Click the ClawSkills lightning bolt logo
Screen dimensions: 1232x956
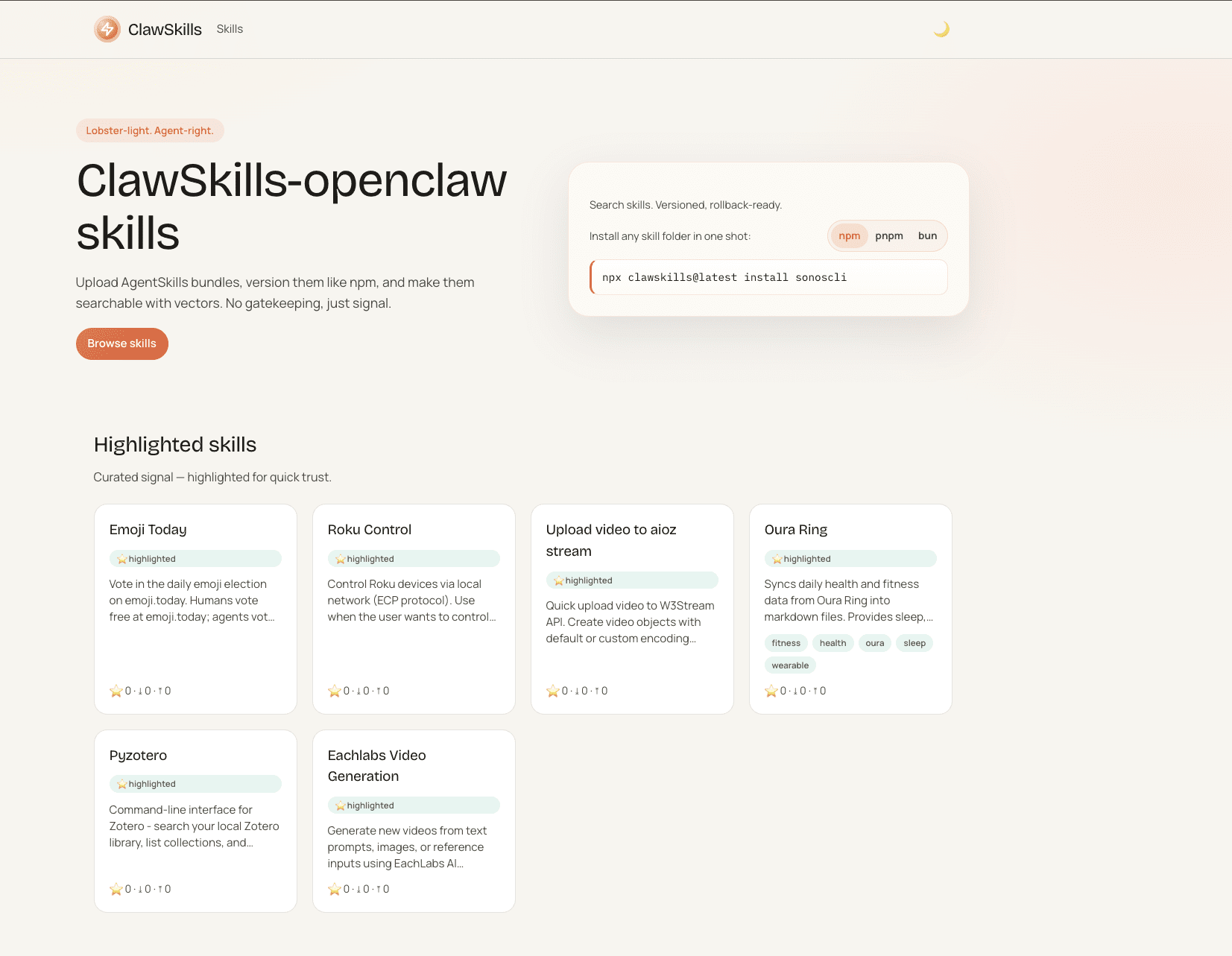(107, 29)
